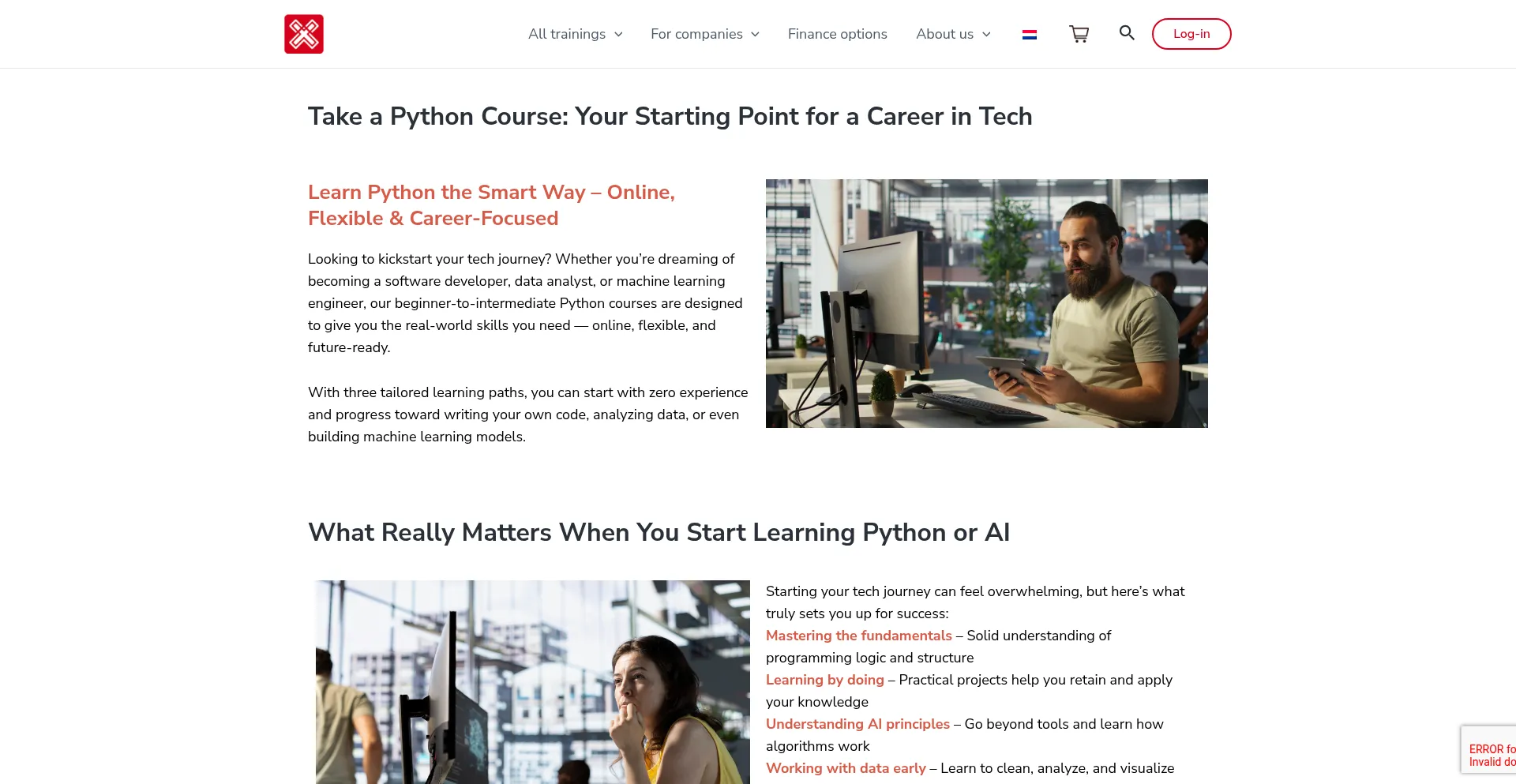Select the About us menu label
This screenshot has width=1516, height=784.
click(944, 34)
